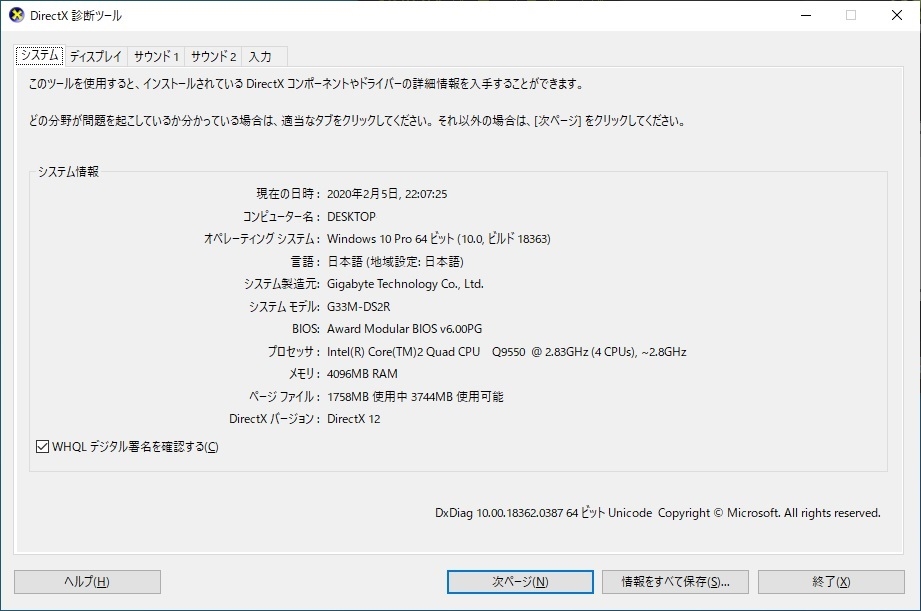Click page file value 1758MB 使用中
Image resolution: width=921 pixels, height=611 pixels.
[x=367, y=397]
